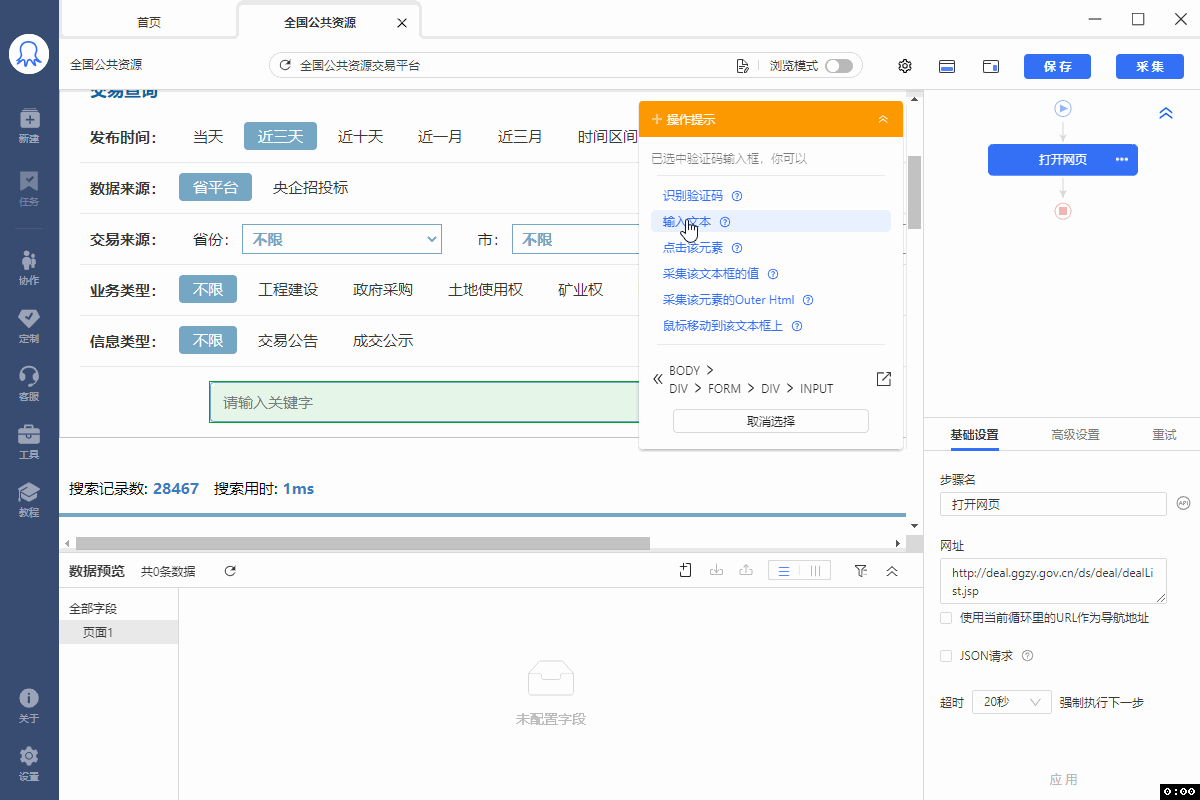Click the add-field icon in 数据预览 toolbar
This screenshot has height=800, width=1200.
pyautogui.click(x=686, y=570)
